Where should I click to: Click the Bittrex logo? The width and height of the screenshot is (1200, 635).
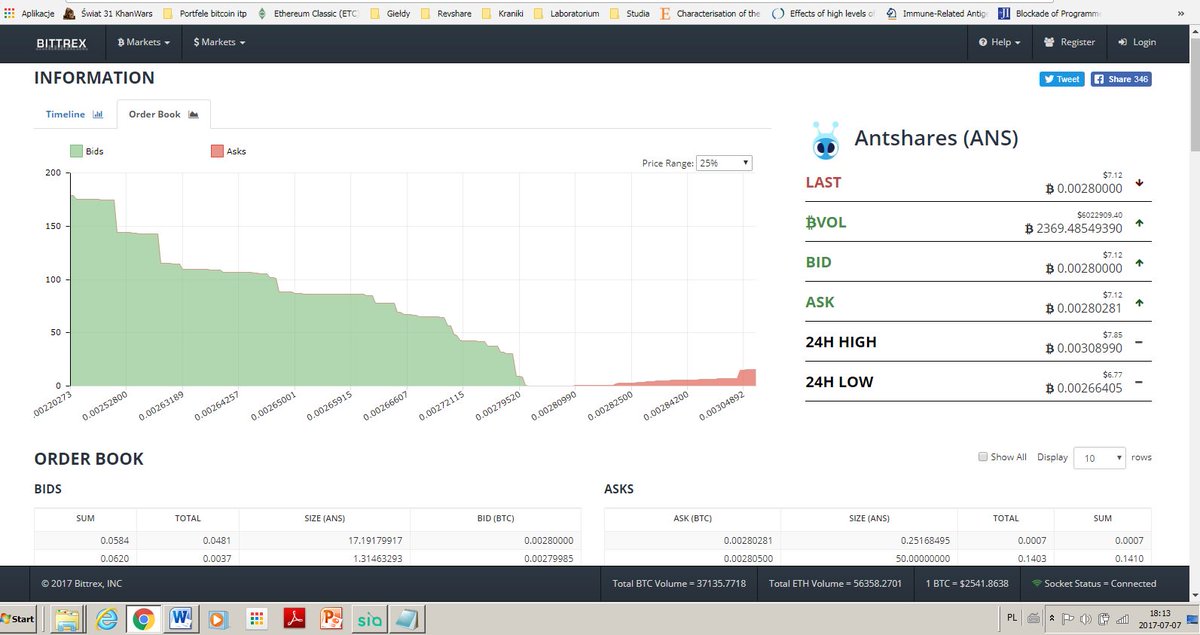tap(60, 43)
